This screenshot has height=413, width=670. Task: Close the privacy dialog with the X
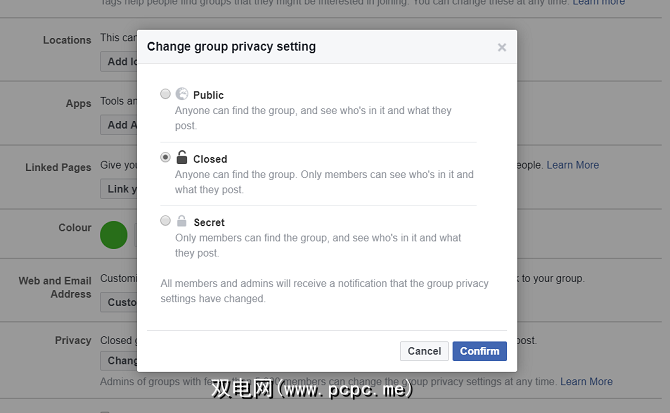point(501,47)
